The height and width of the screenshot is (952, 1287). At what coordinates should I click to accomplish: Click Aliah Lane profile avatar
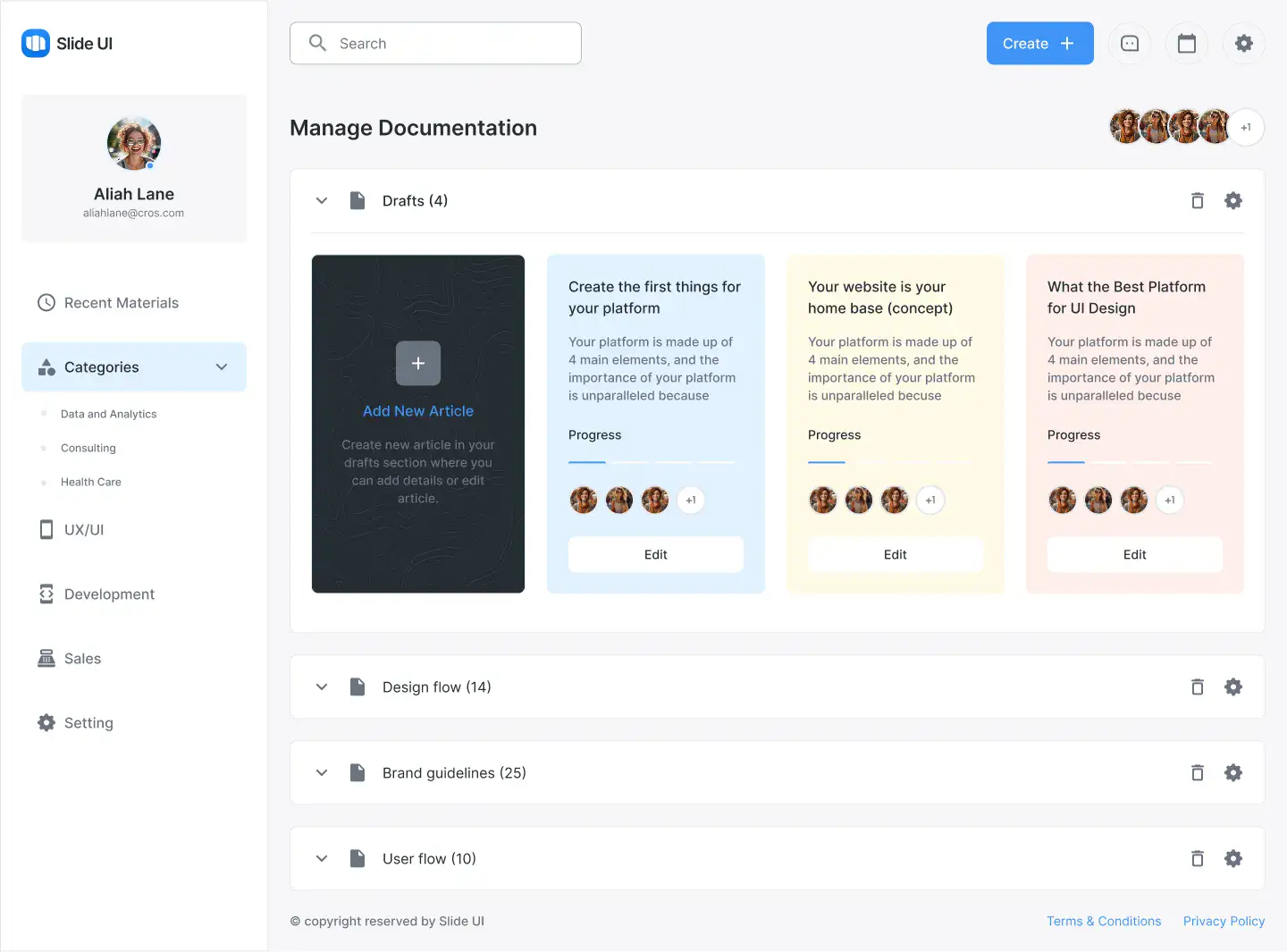tap(134, 143)
